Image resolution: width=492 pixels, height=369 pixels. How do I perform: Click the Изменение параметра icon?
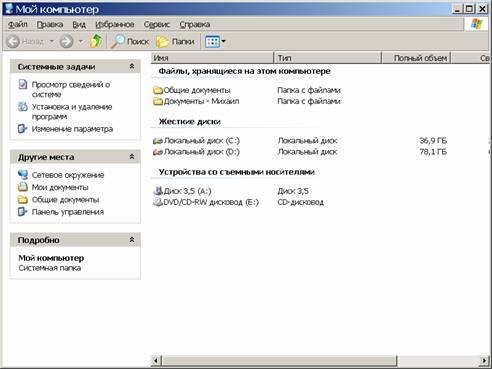(x=22, y=129)
